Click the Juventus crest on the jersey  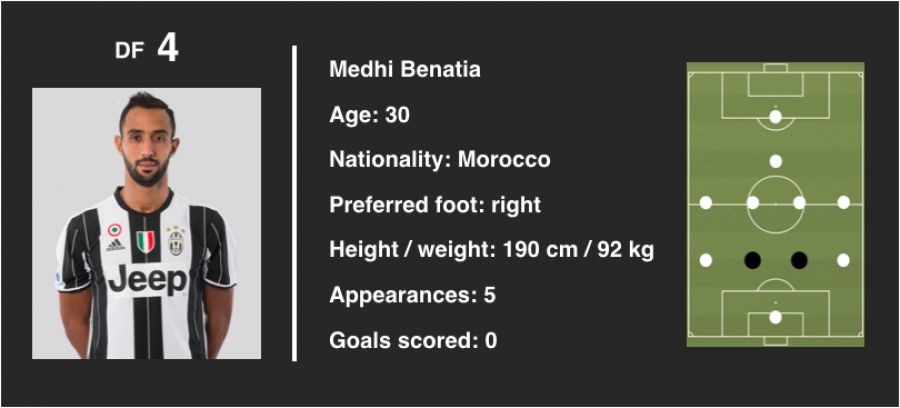pos(176,240)
